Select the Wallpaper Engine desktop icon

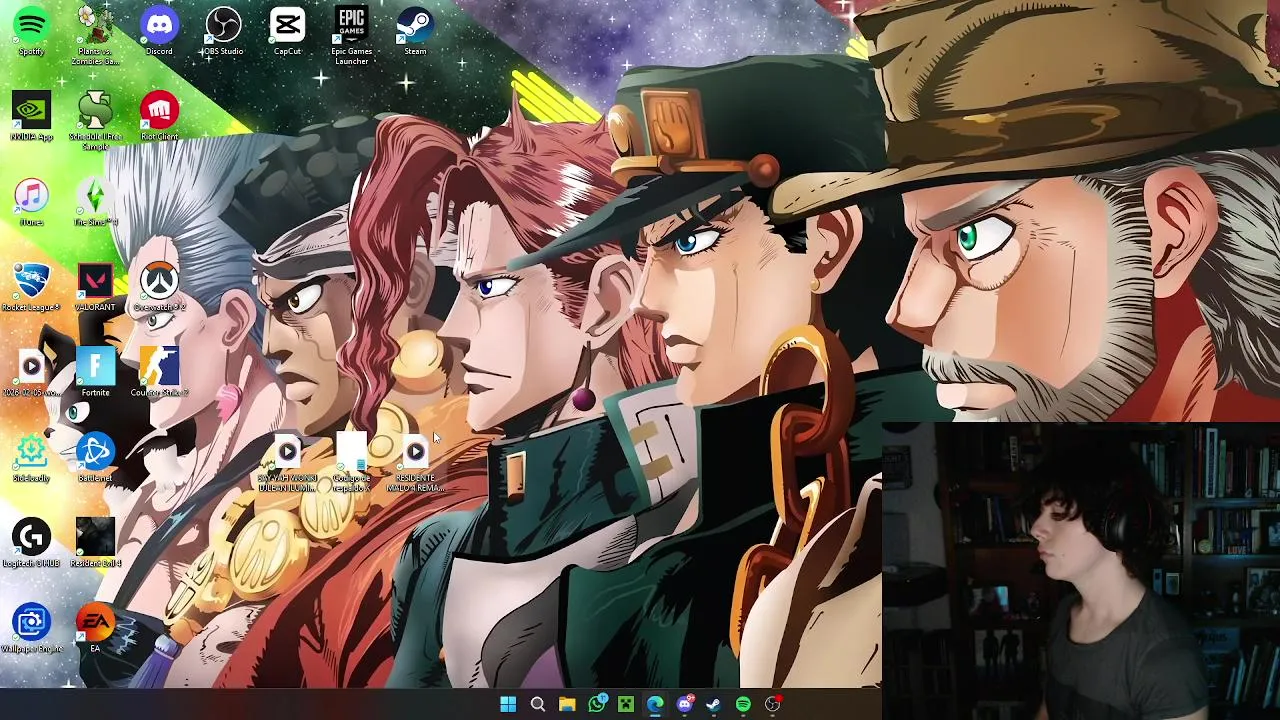31,628
